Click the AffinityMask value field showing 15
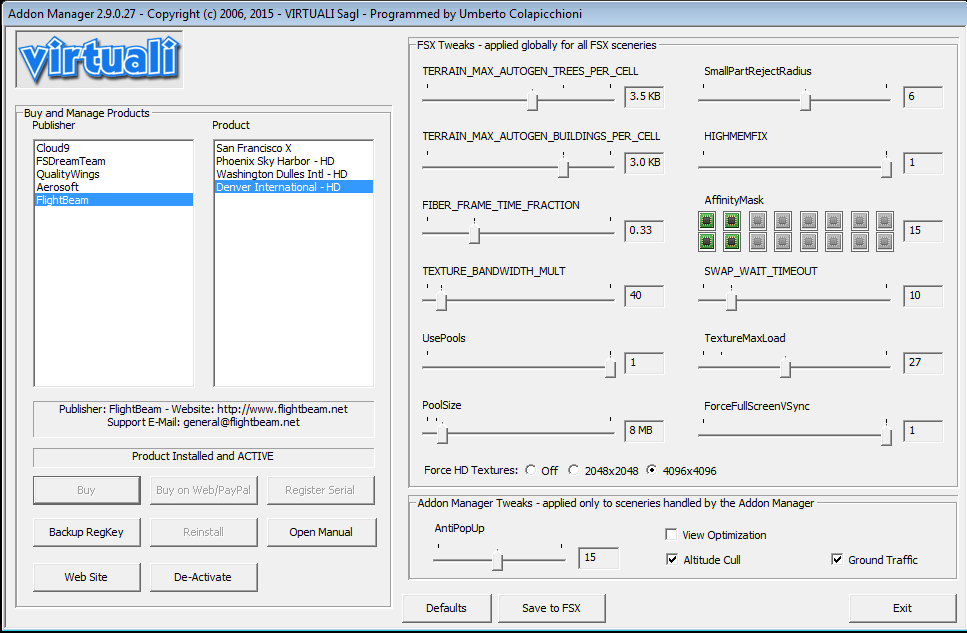The height and width of the screenshot is (633, 967). point(923,231)
